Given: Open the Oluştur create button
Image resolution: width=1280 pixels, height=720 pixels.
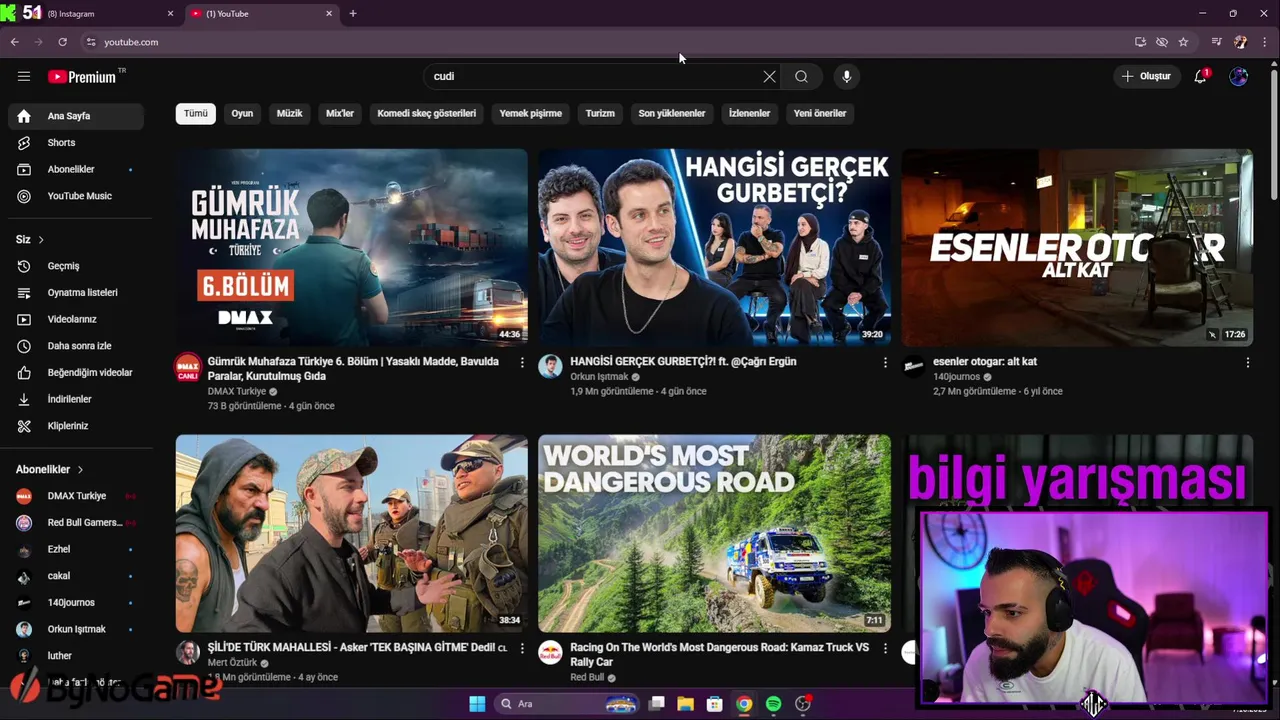Looking at the screenshot, I should [1146, 76].
